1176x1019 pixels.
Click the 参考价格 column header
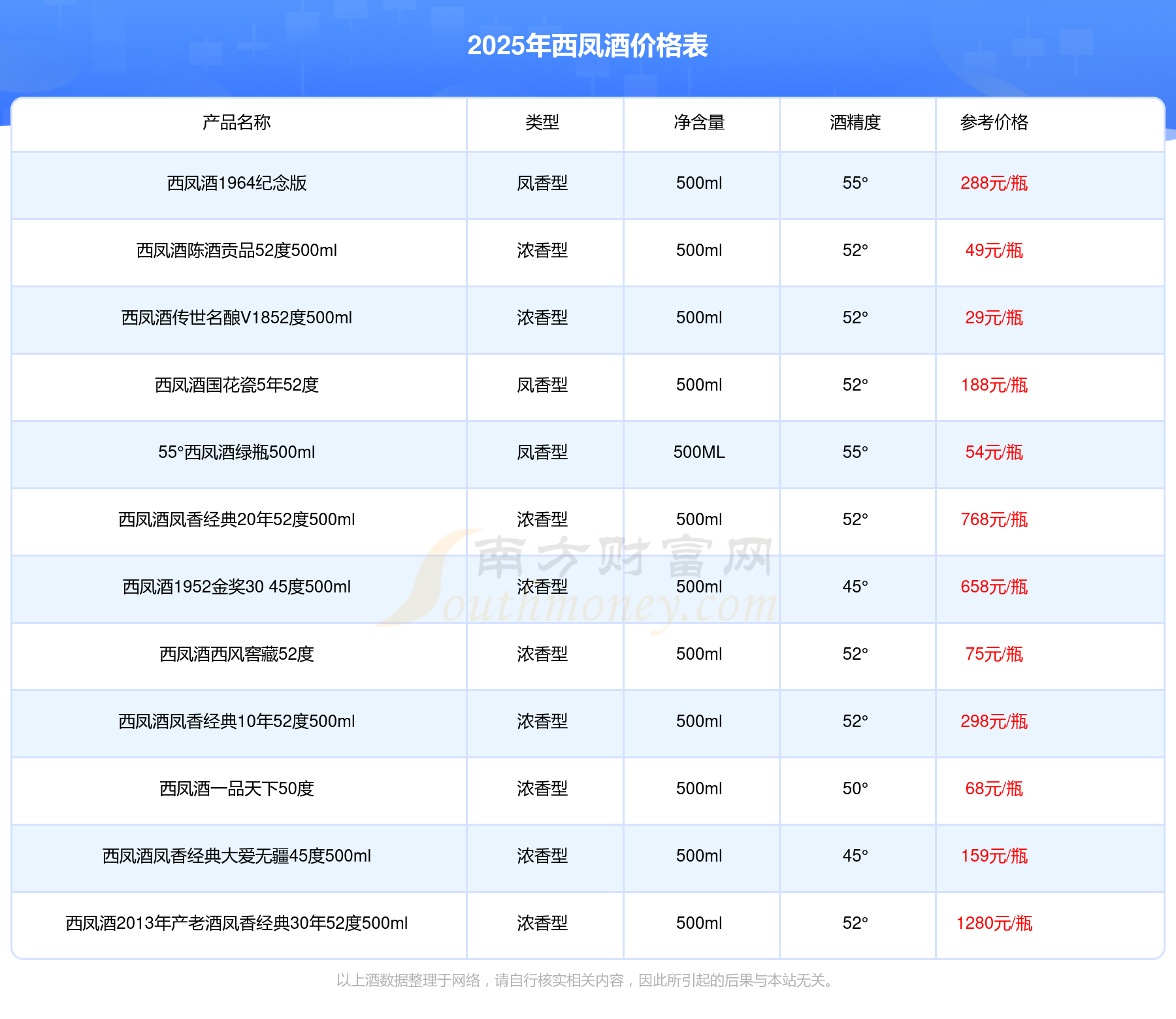pyautogui.click(x=994, y=122)
